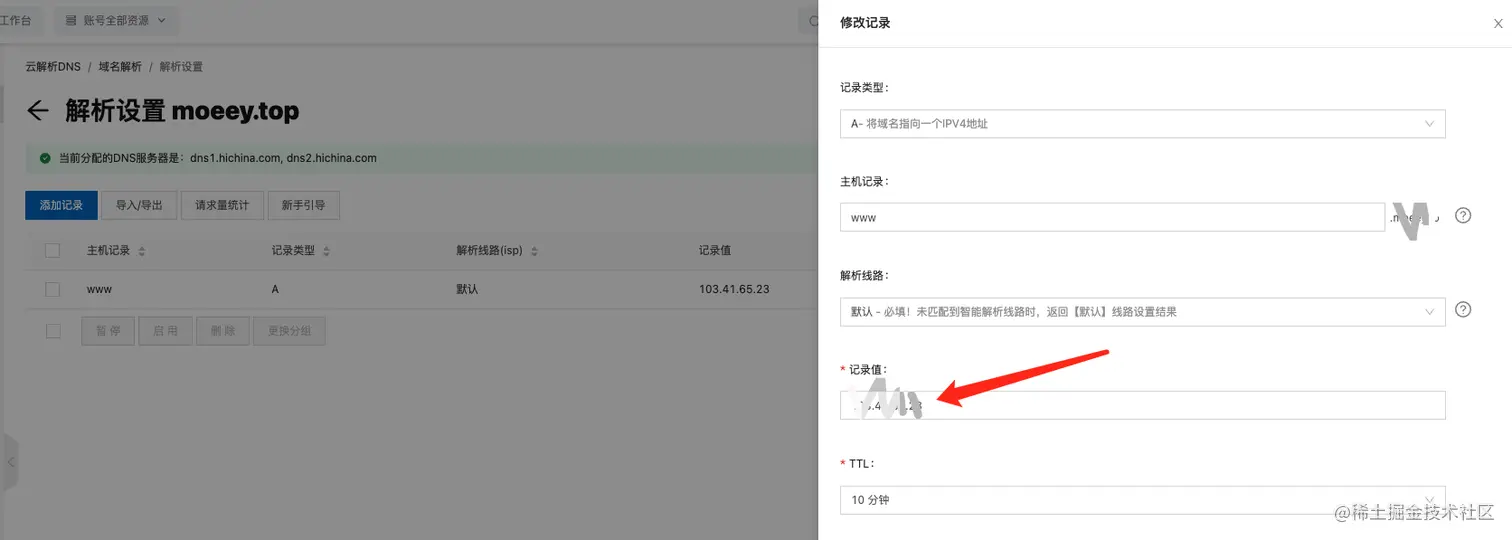Sort by 记录类型 column arrows

coord(326,251)
